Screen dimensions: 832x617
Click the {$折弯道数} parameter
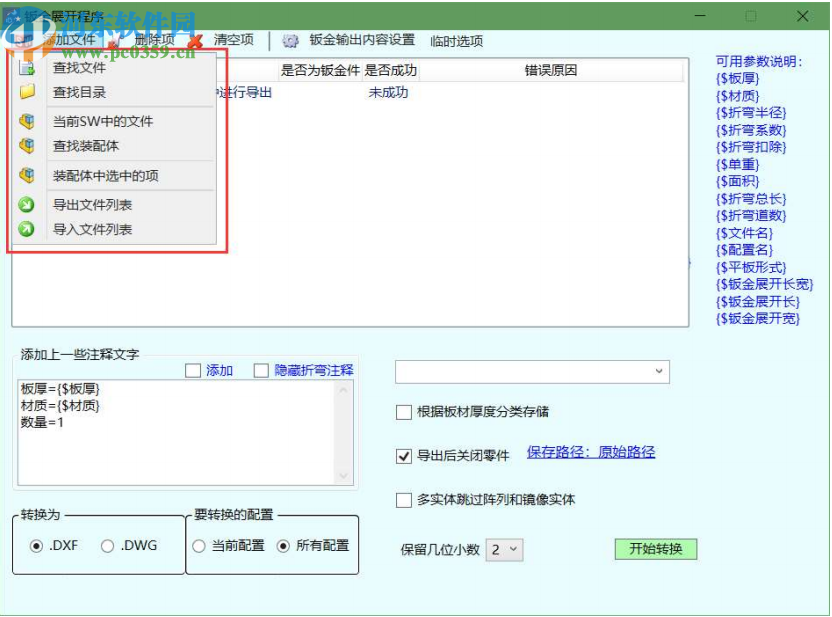(751, 216)
